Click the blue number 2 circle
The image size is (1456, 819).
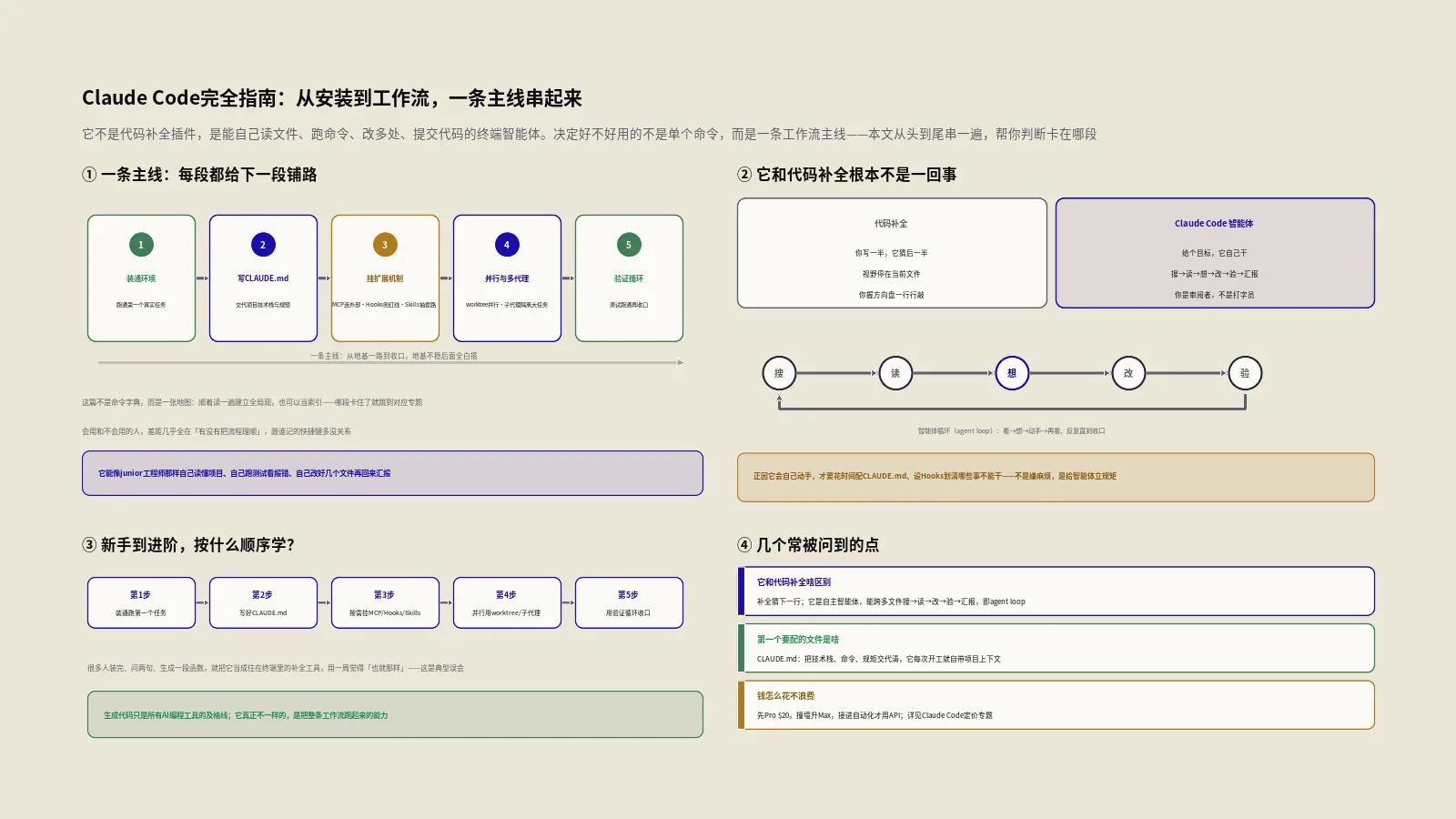pyautogui.click(x=263, y=245)
